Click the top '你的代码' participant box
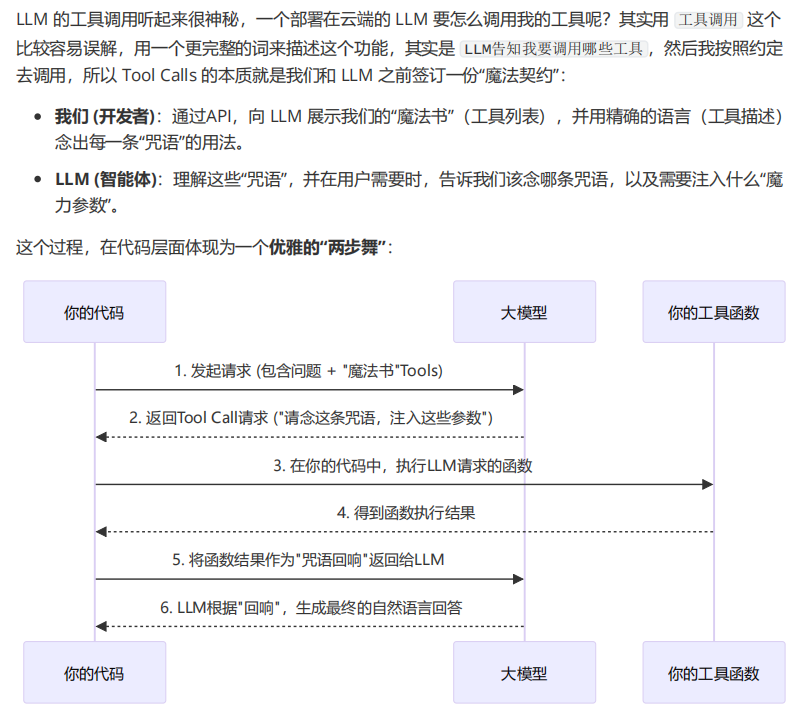The height and width of the screenshot is (713, 804). coord(94,312)
